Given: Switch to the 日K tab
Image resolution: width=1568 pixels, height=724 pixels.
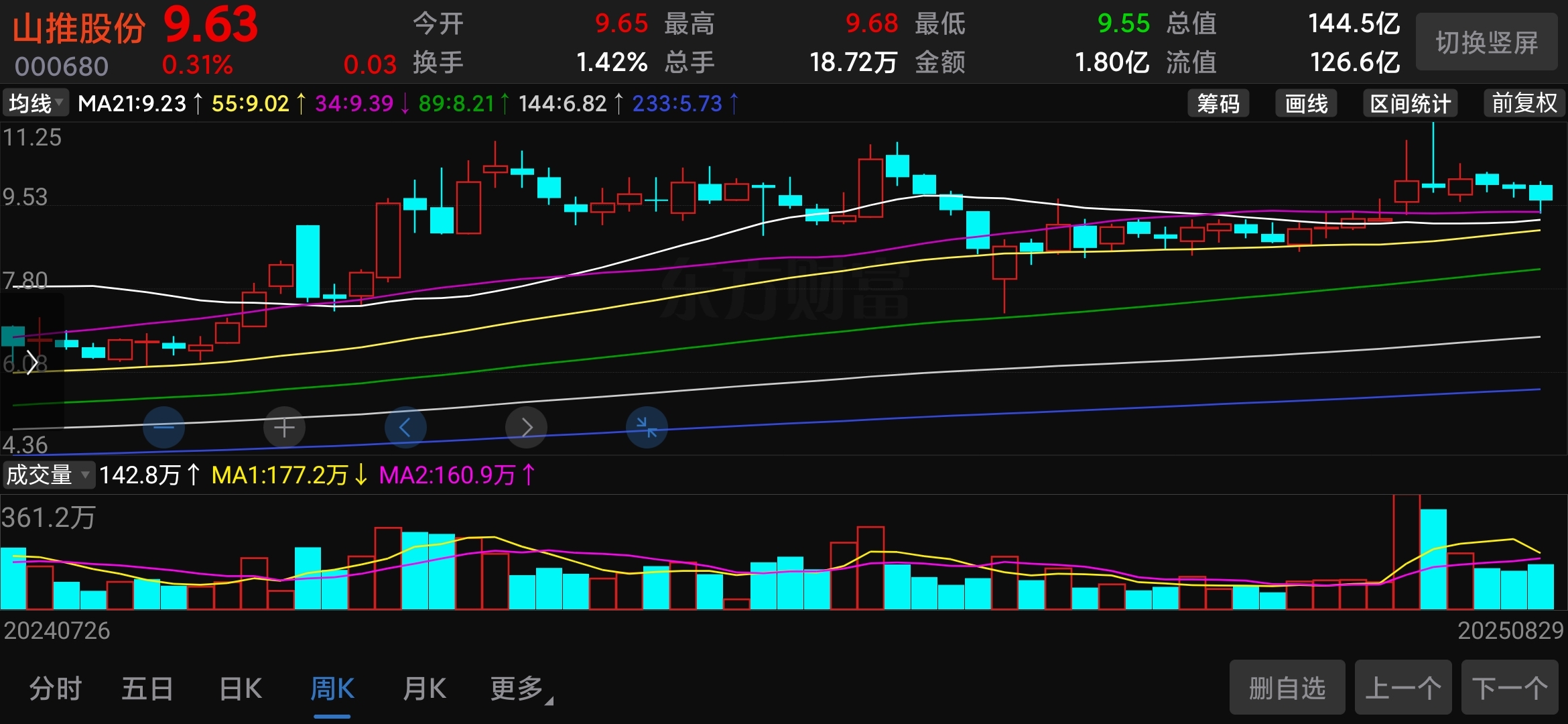Looking at the screenshot, I should 241,688.
